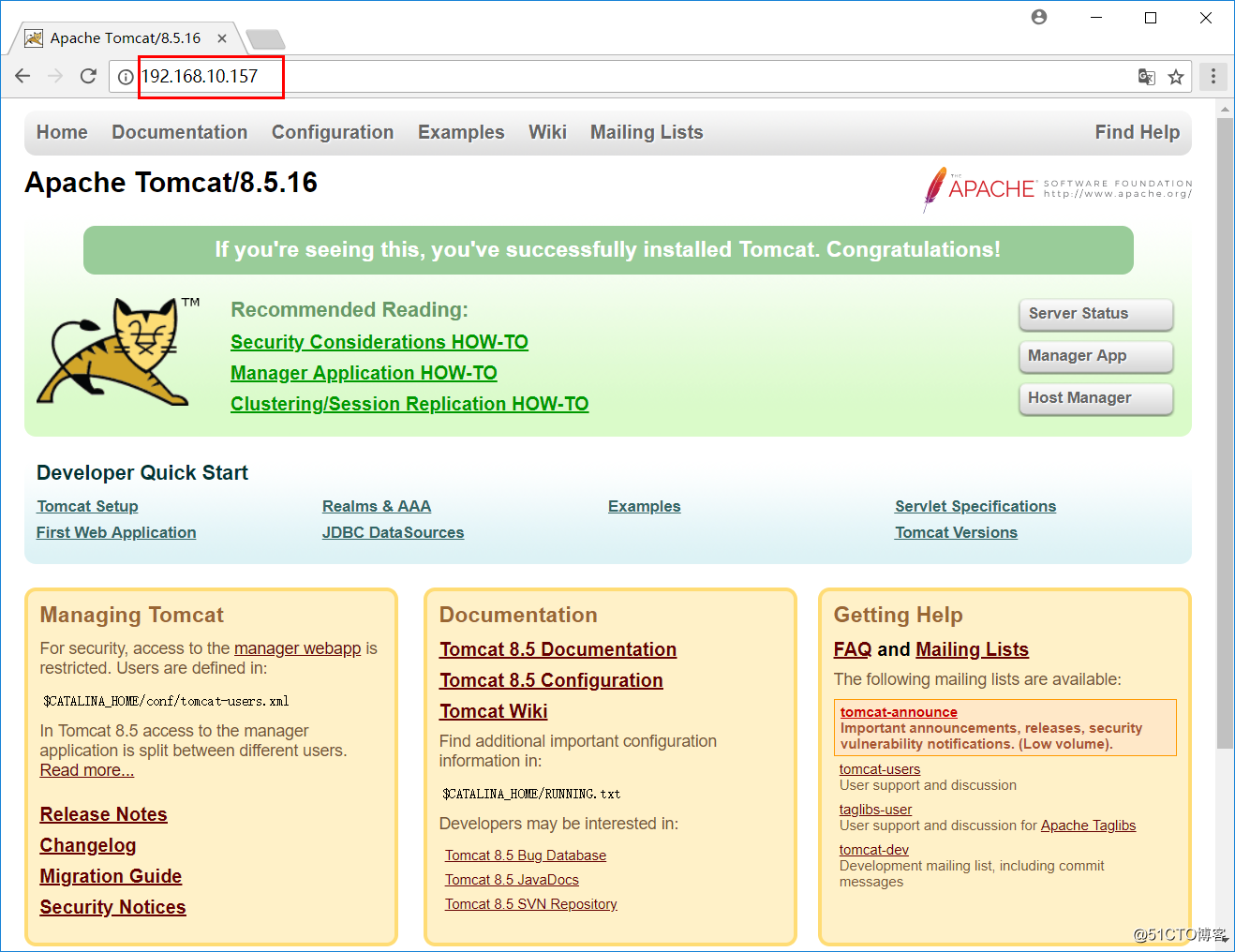The width and height of the screenshot is (1235, 952).
Task: Open the Realms & AAA link
Action: click(377, 506)
